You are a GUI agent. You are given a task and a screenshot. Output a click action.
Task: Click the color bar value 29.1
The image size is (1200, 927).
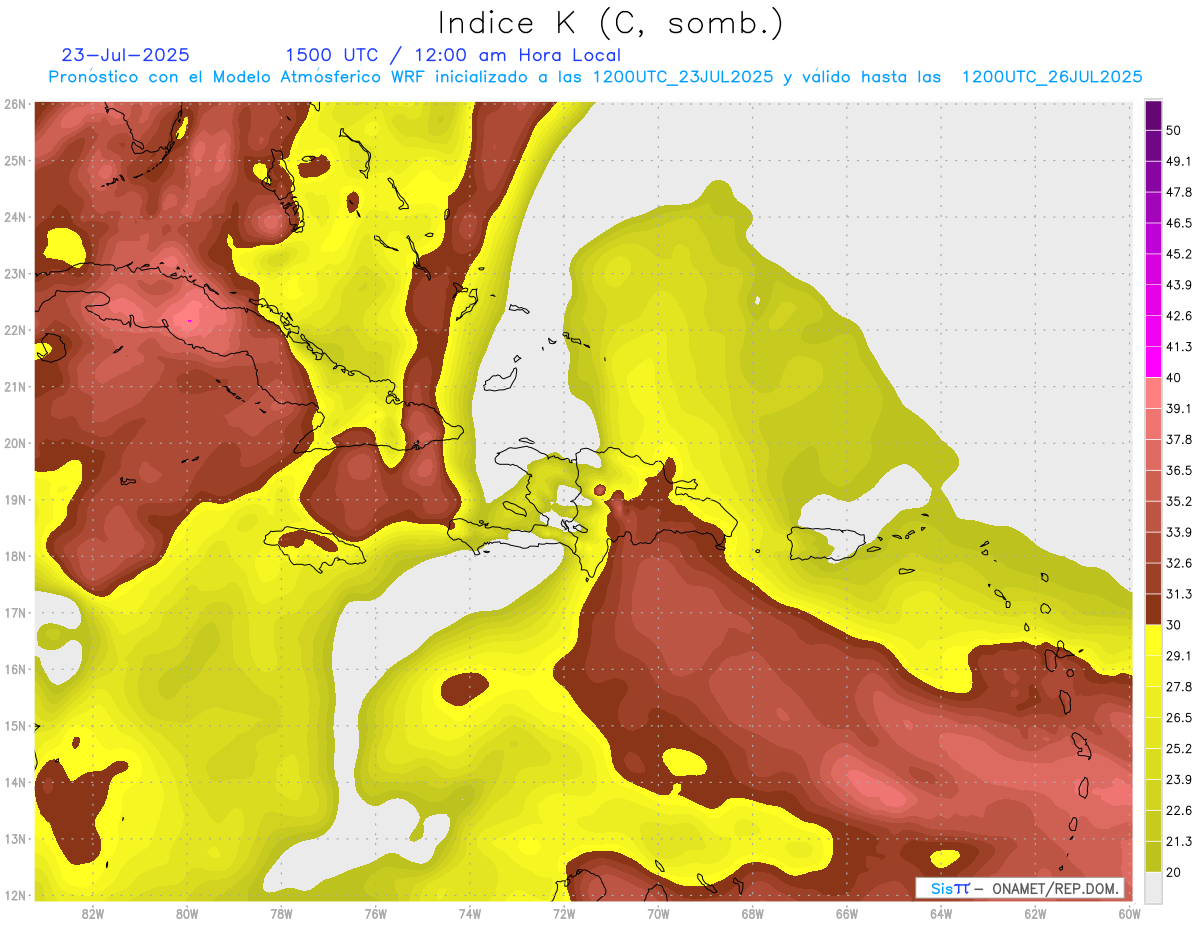[x=1179, y=656]
